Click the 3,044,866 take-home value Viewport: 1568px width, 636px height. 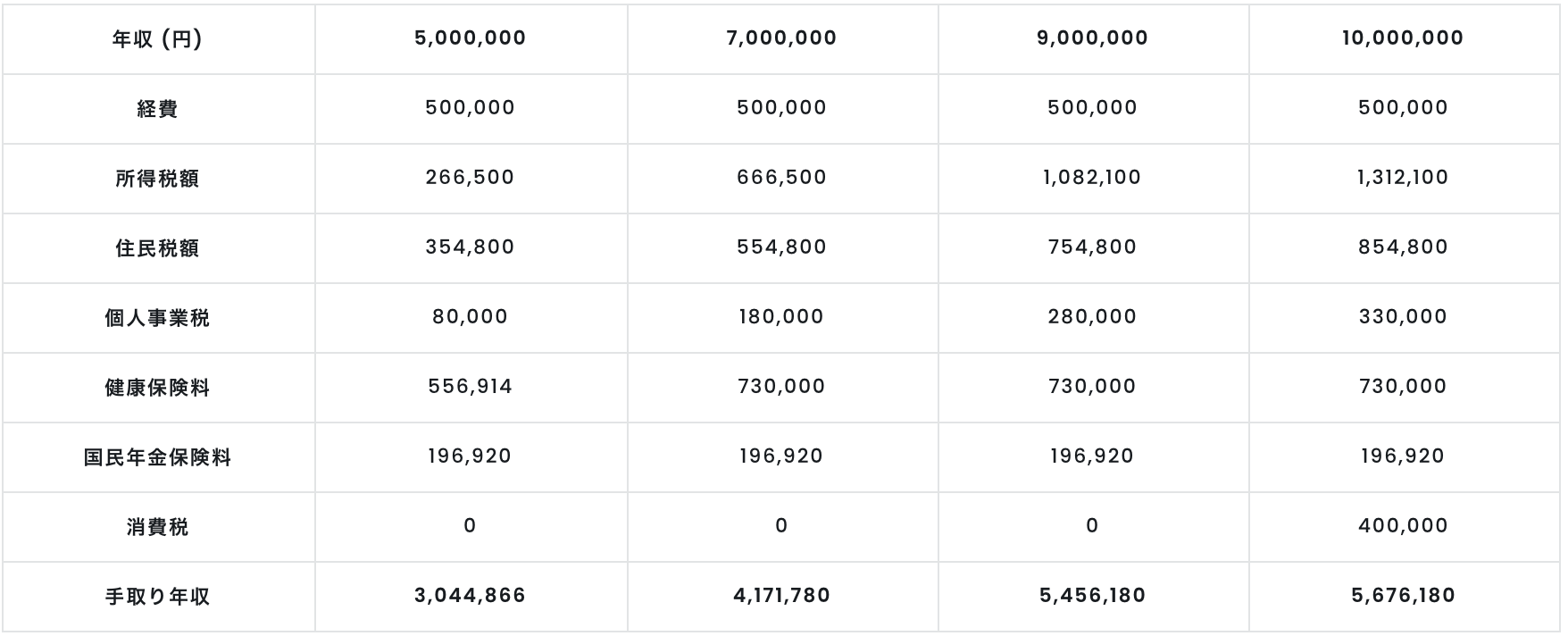click(471, 596)
